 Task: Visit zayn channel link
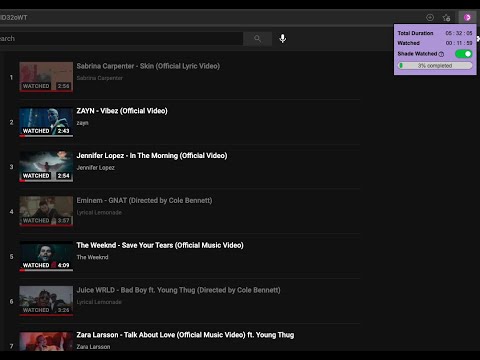(82, 123)
